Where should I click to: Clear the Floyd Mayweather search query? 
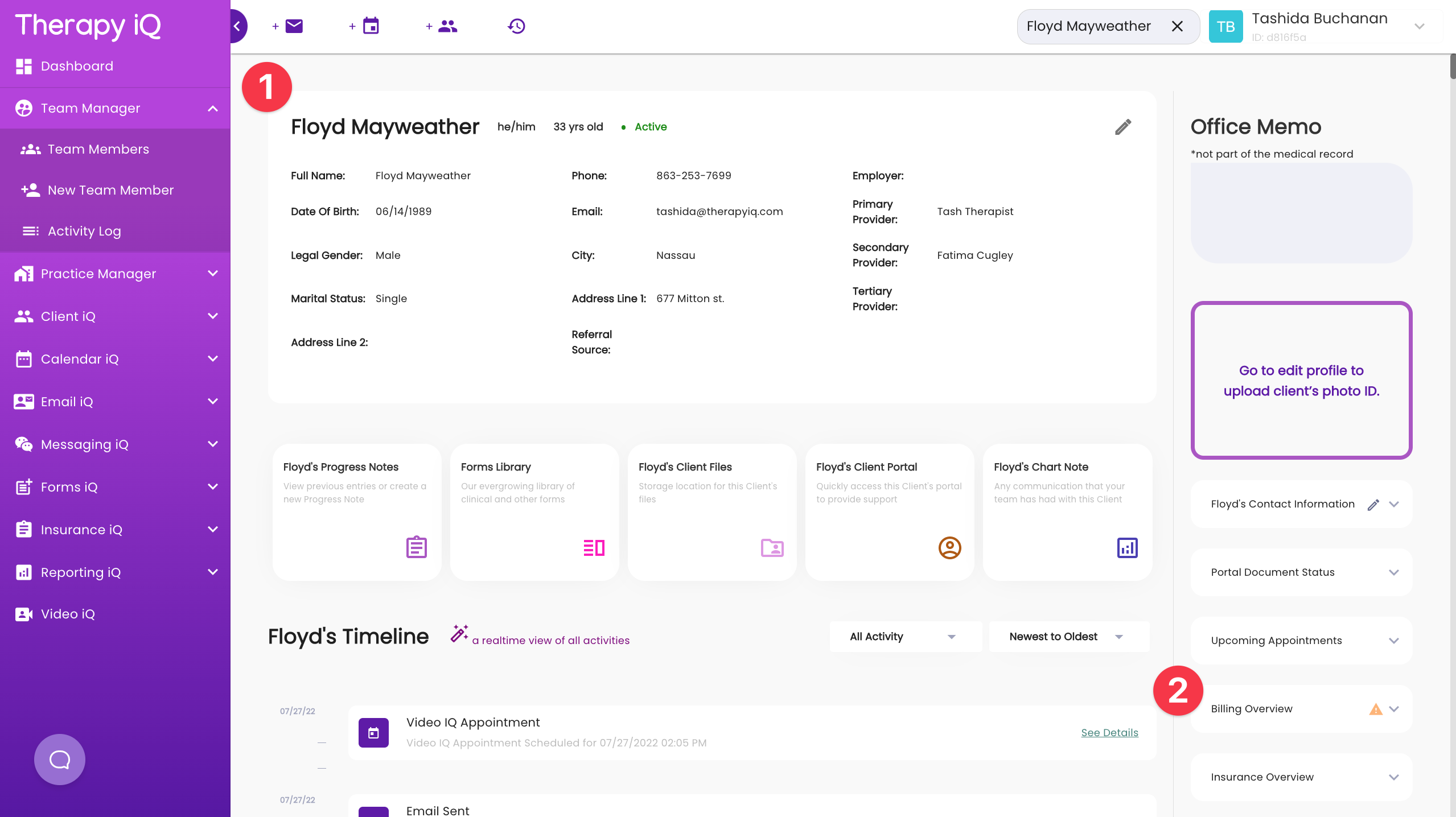pyautogui.click(x=1177, y=26)
